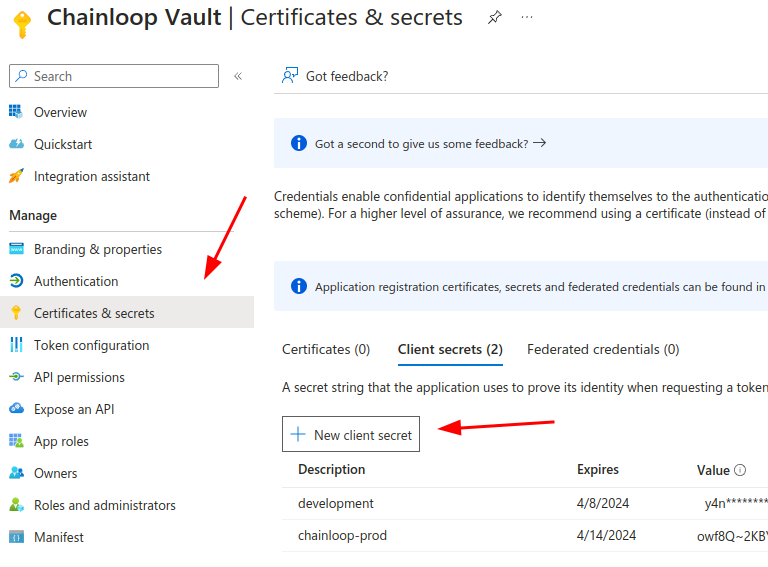The height and width of the screenshot is (567, 768).
Task: Click the Overview grid icon
Action: coord(16,112)
